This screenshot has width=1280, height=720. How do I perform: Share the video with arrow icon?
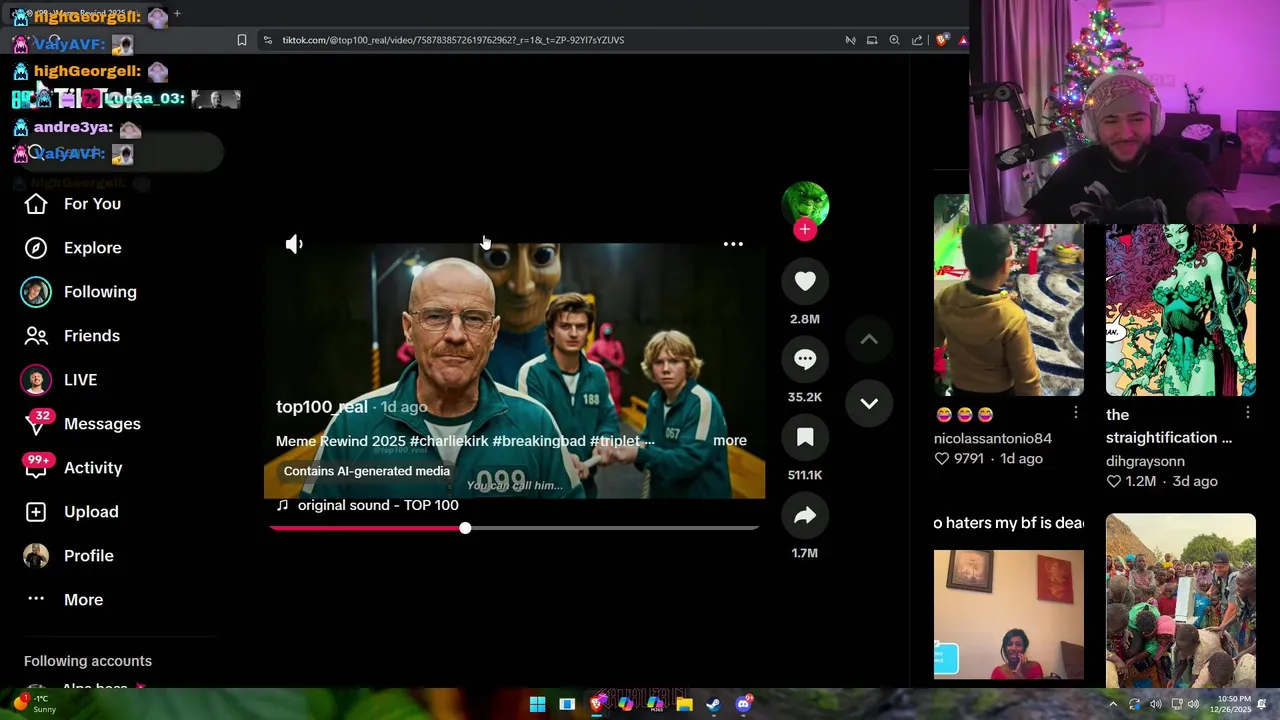coord(805,516)
